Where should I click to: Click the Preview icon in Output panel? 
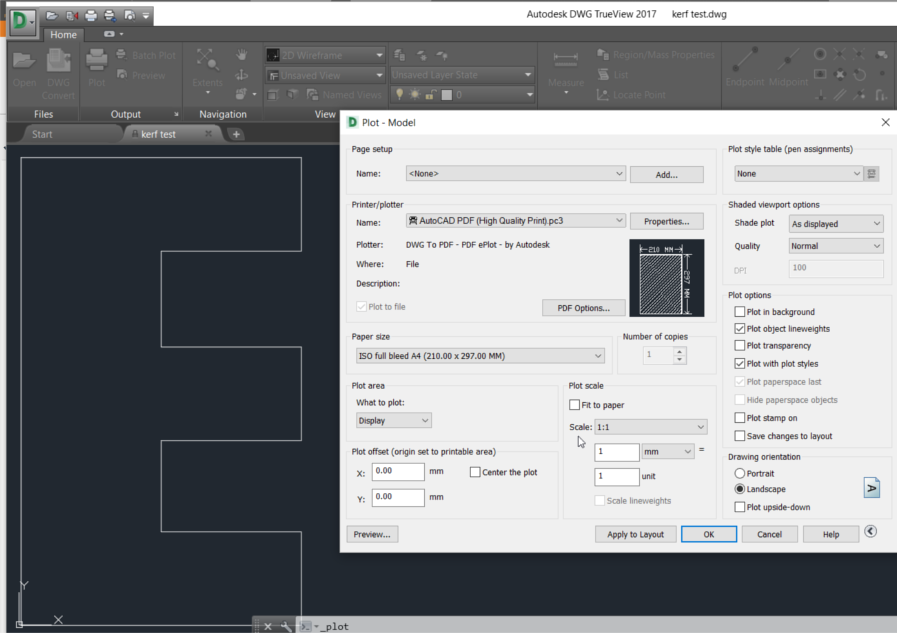click(122, 74)
